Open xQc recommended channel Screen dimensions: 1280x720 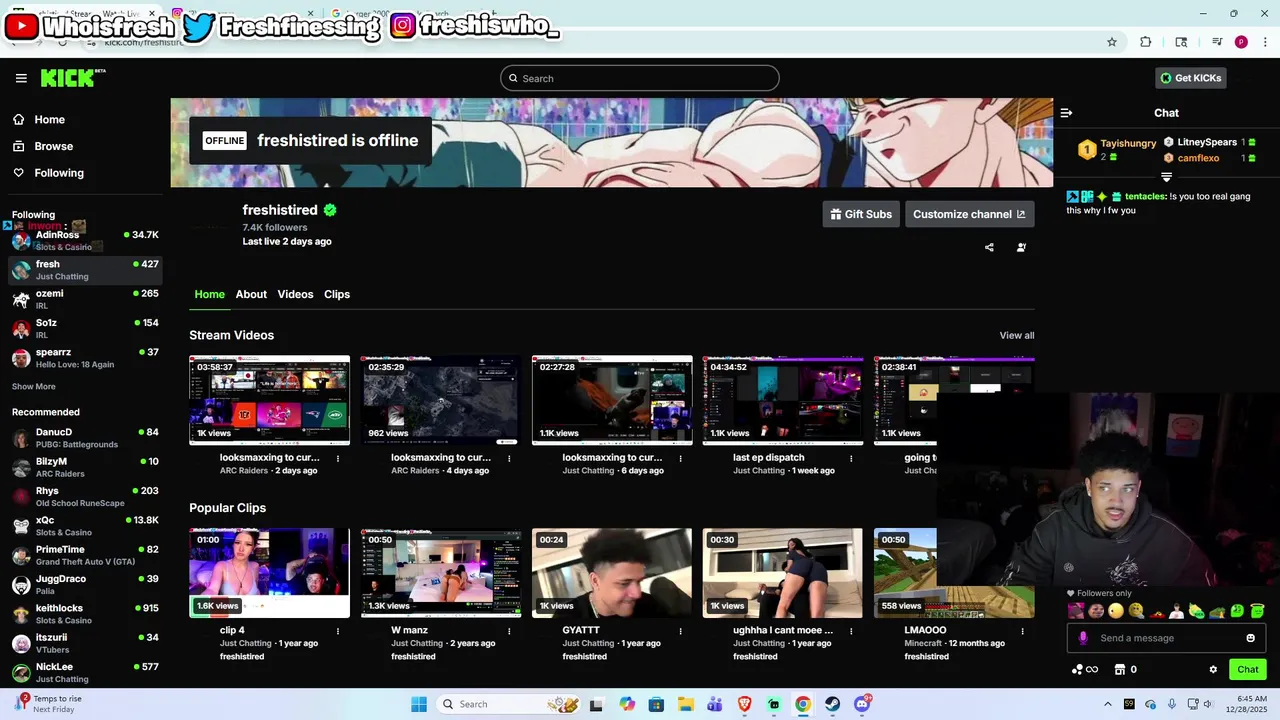85,526
